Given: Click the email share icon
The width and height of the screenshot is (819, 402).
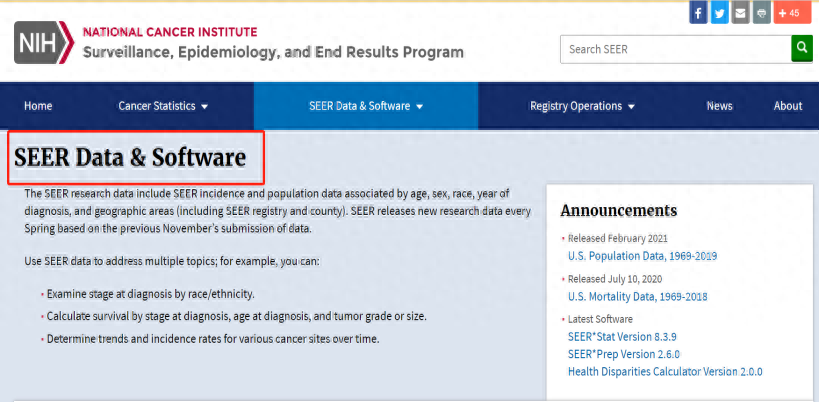Looking at the screenshot, I should point(740,13).
